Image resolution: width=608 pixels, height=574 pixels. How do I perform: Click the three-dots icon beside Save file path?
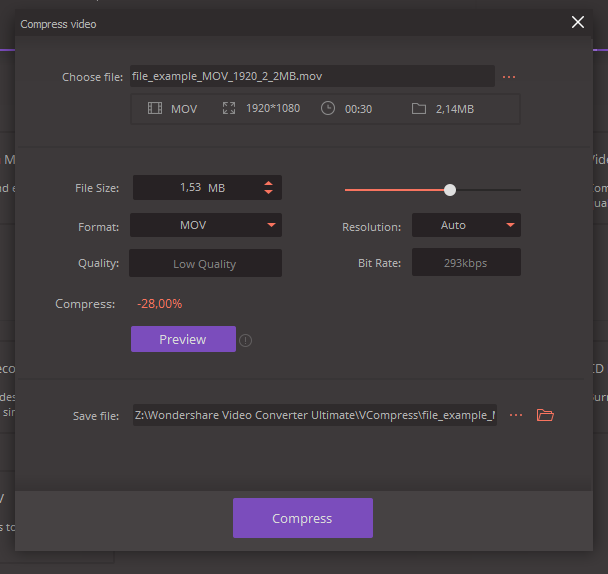pyautogui.click(x=516, y=415)
